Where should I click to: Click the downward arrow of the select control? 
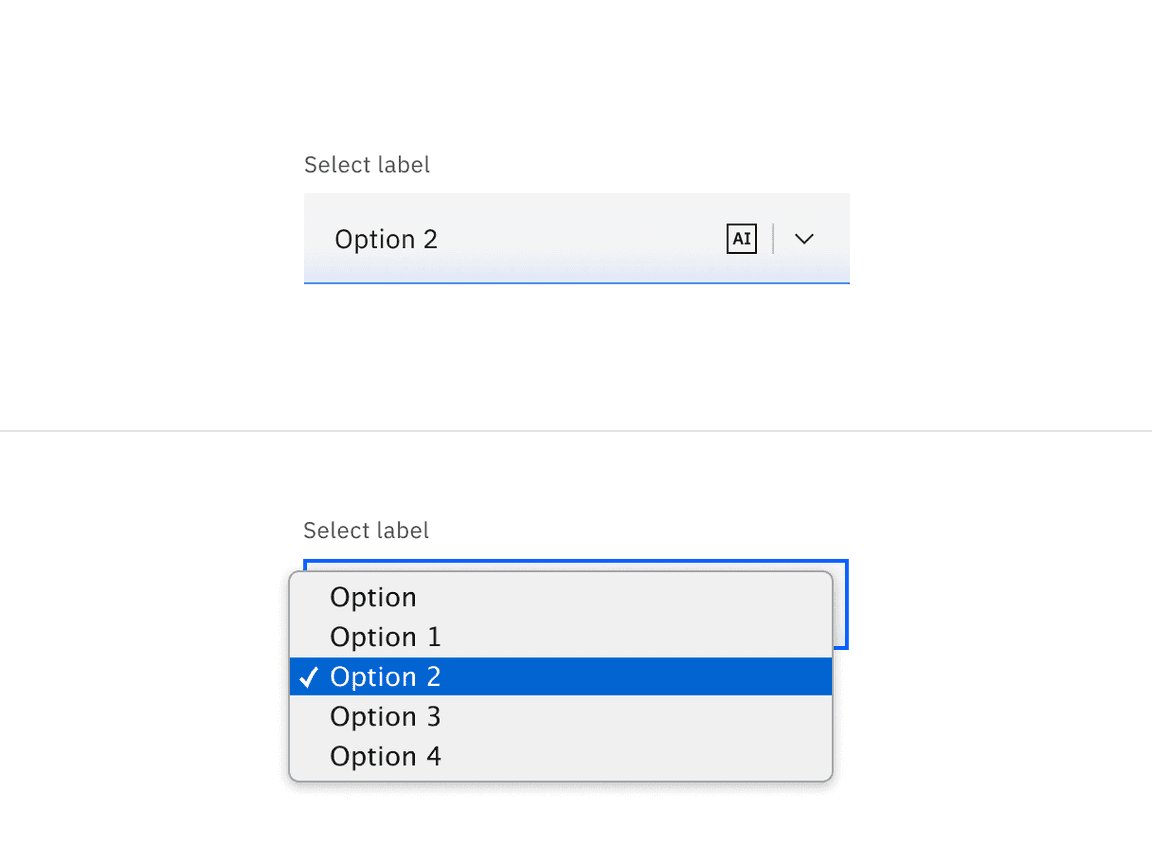coord(804,239)
